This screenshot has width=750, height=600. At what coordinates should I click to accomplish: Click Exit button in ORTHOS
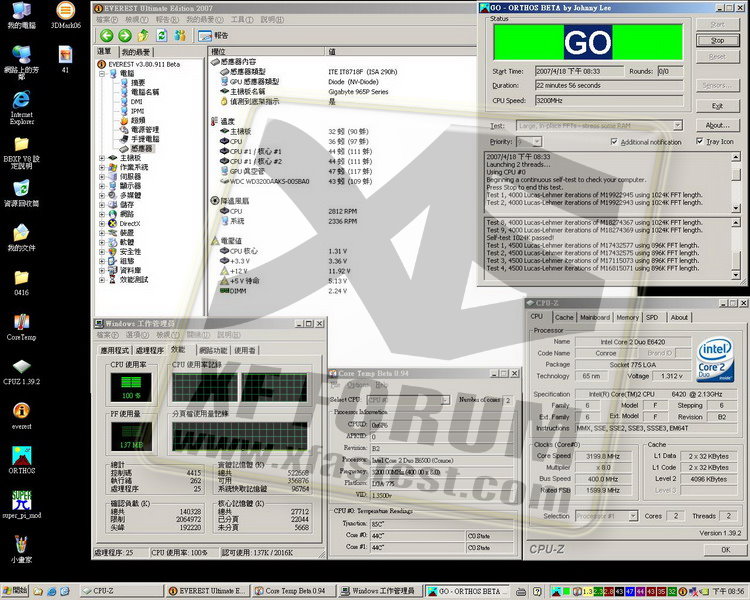(717, 106)
